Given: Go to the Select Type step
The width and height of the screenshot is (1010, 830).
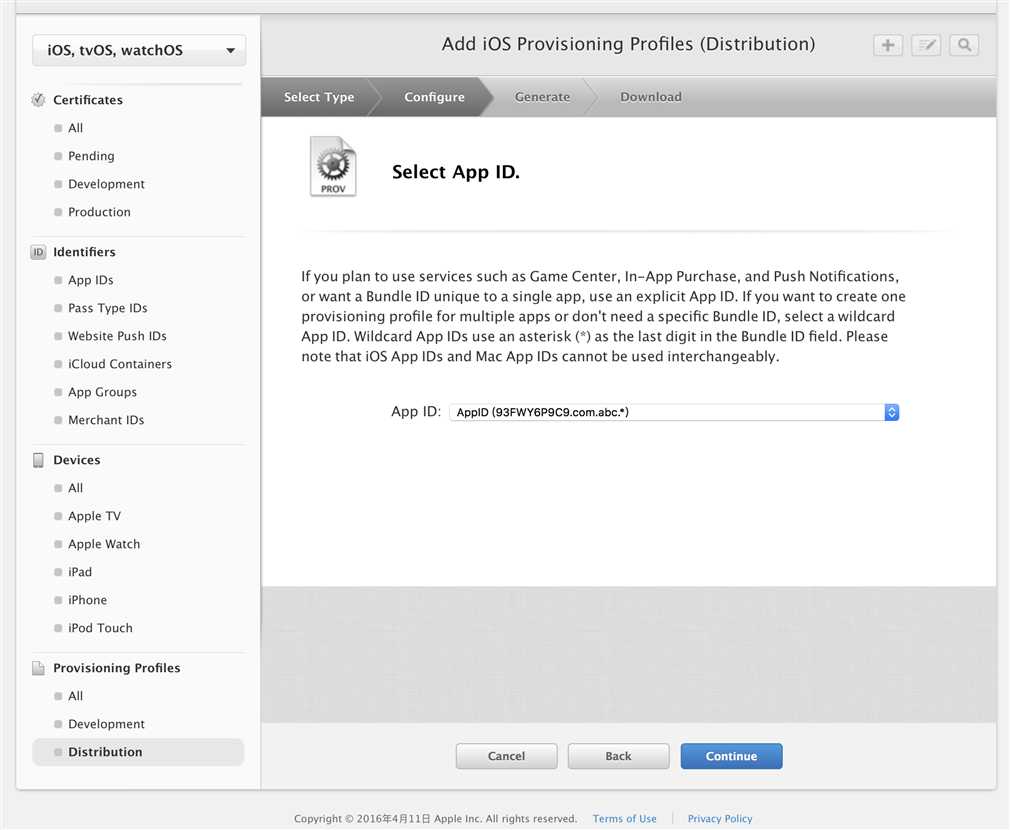Looking at the screenshot, I should (319, 97).
